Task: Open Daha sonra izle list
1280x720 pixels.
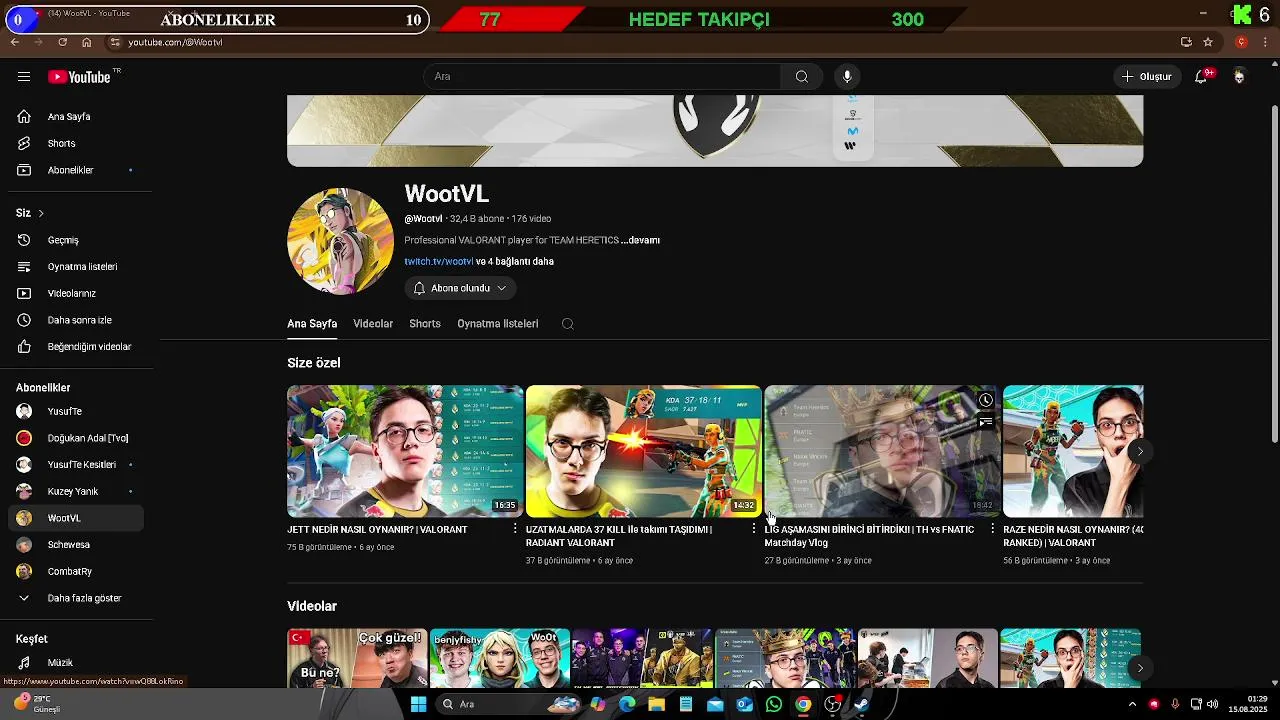Action: (77, 320)
